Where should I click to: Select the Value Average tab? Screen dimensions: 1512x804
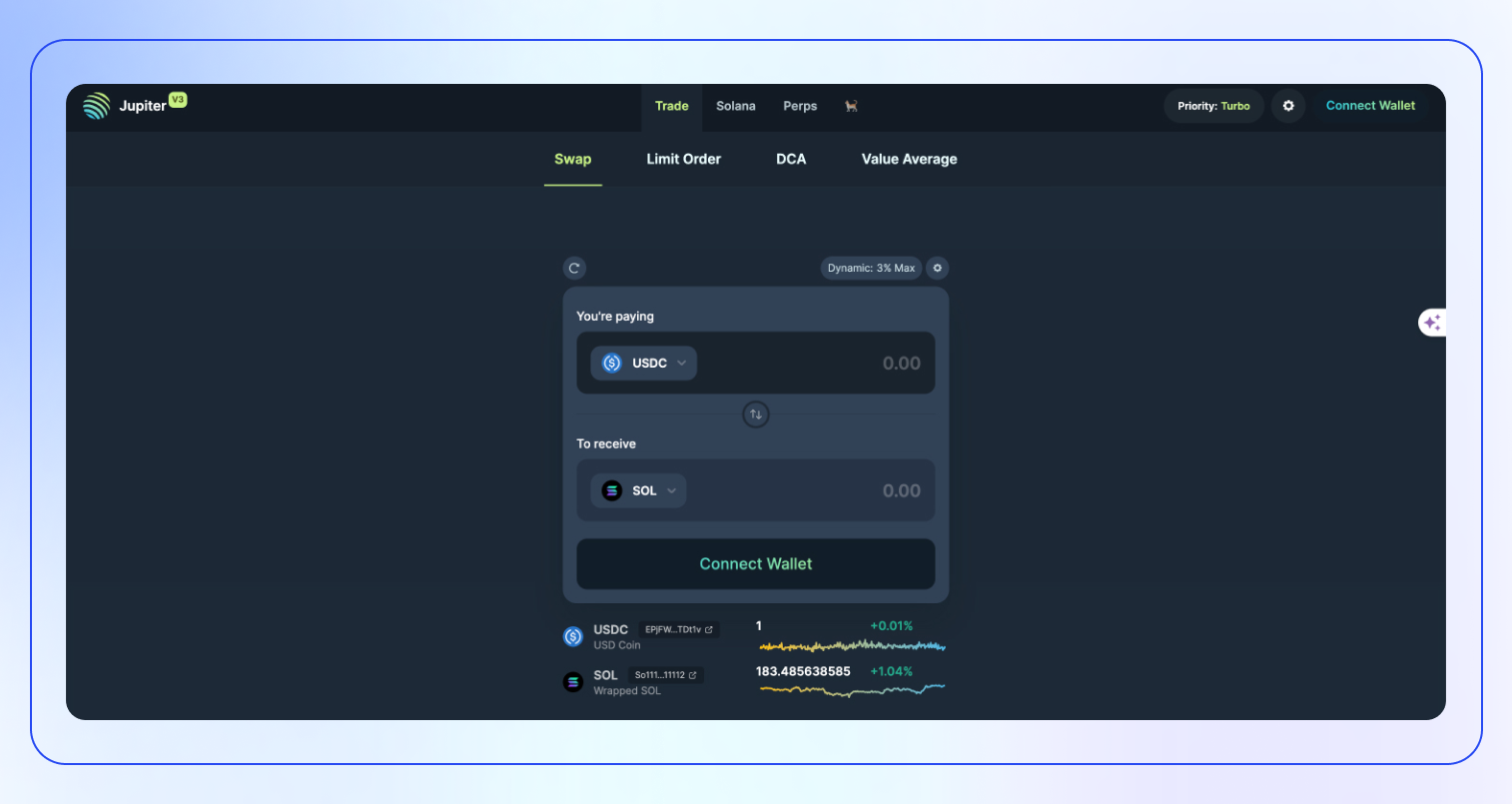[x=910, y=159]
